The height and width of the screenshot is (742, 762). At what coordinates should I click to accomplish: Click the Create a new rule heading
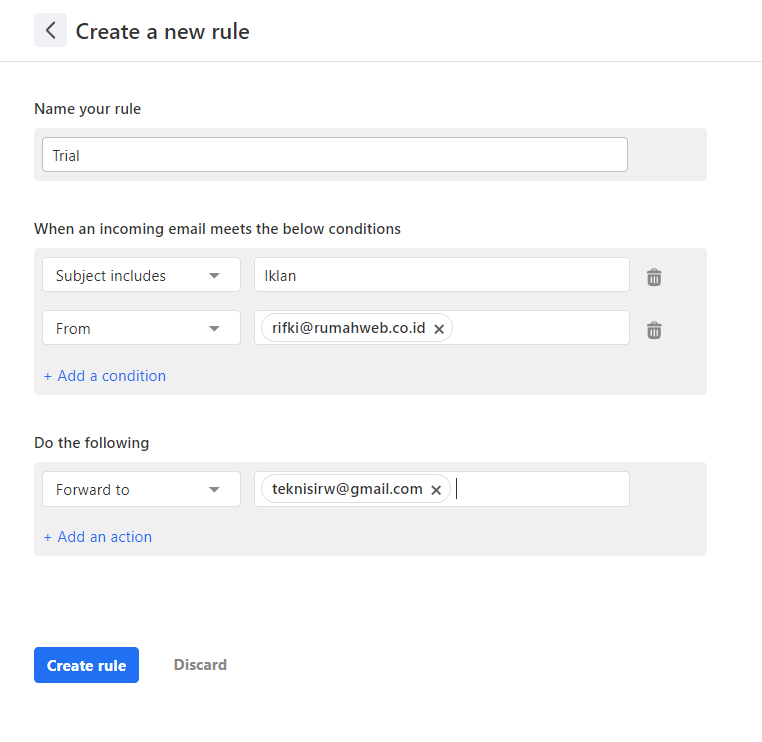(x=162, y=32)
